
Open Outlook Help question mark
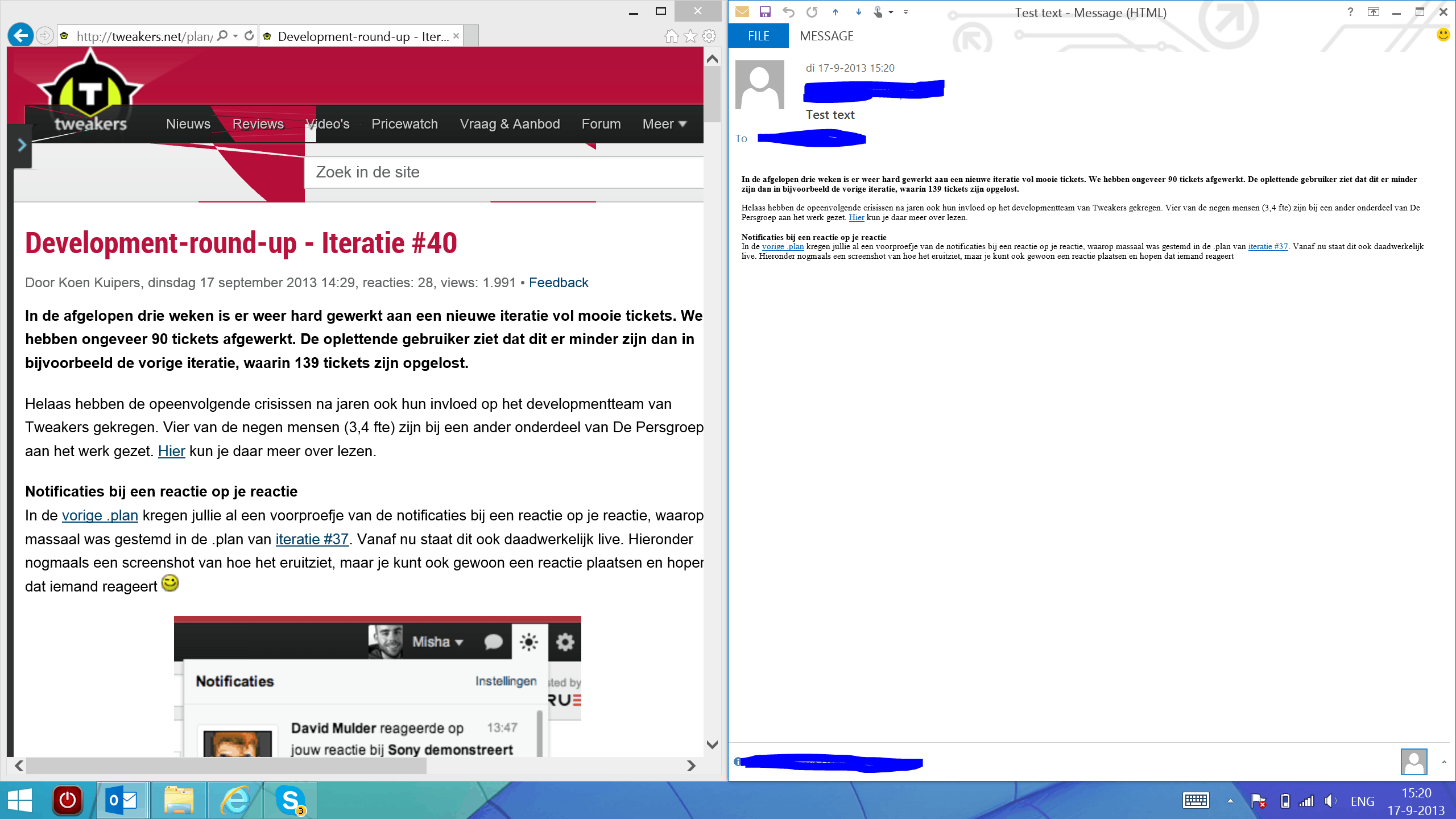1350,12
